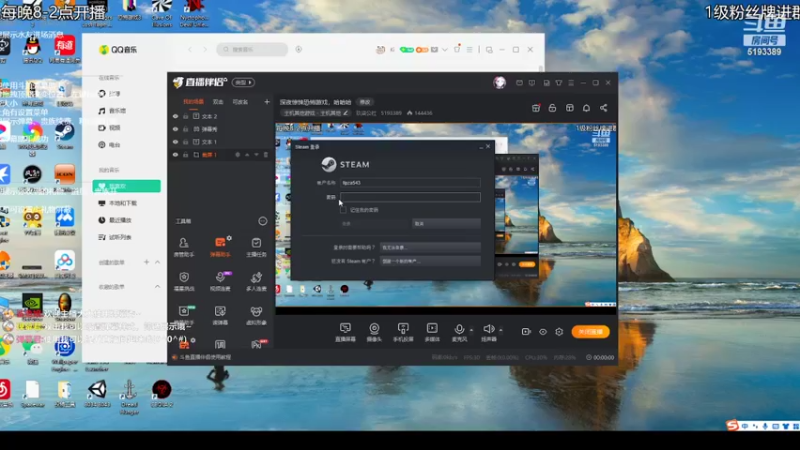Toggle lock on 弹幕秀 source
800x450 pixels.
click(186, 129)
